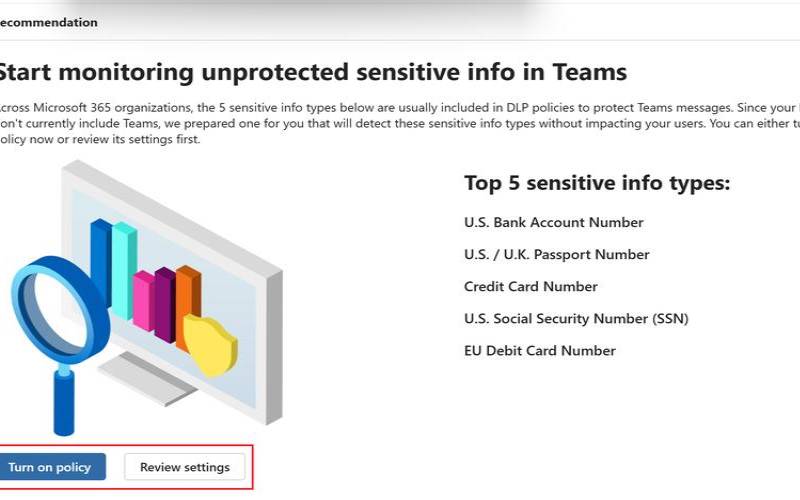Click the DLP policy description paragraph
This screenshot has width=800, height=500.
400,123
